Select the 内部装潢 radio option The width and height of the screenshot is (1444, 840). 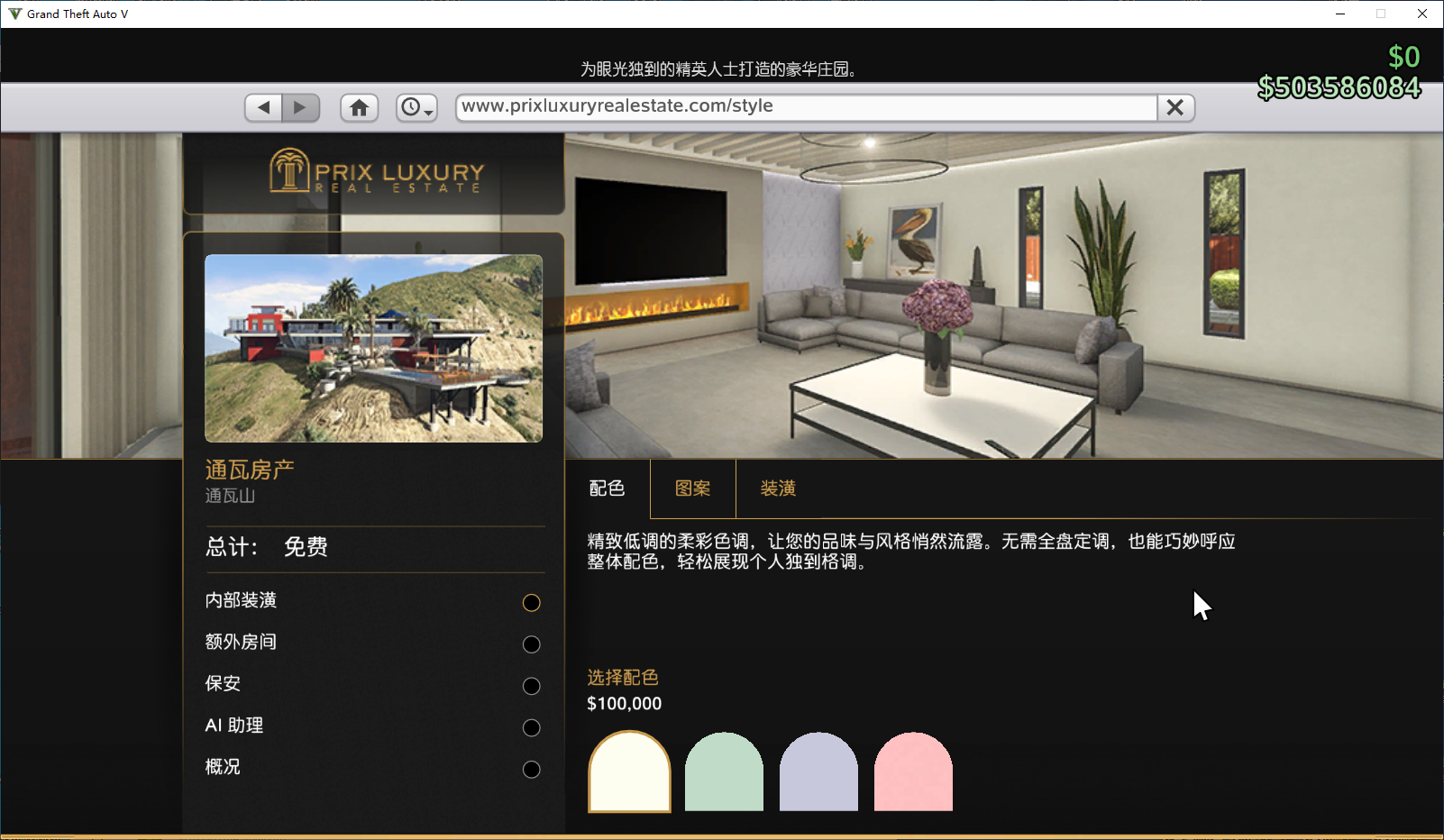pos(532,603)
